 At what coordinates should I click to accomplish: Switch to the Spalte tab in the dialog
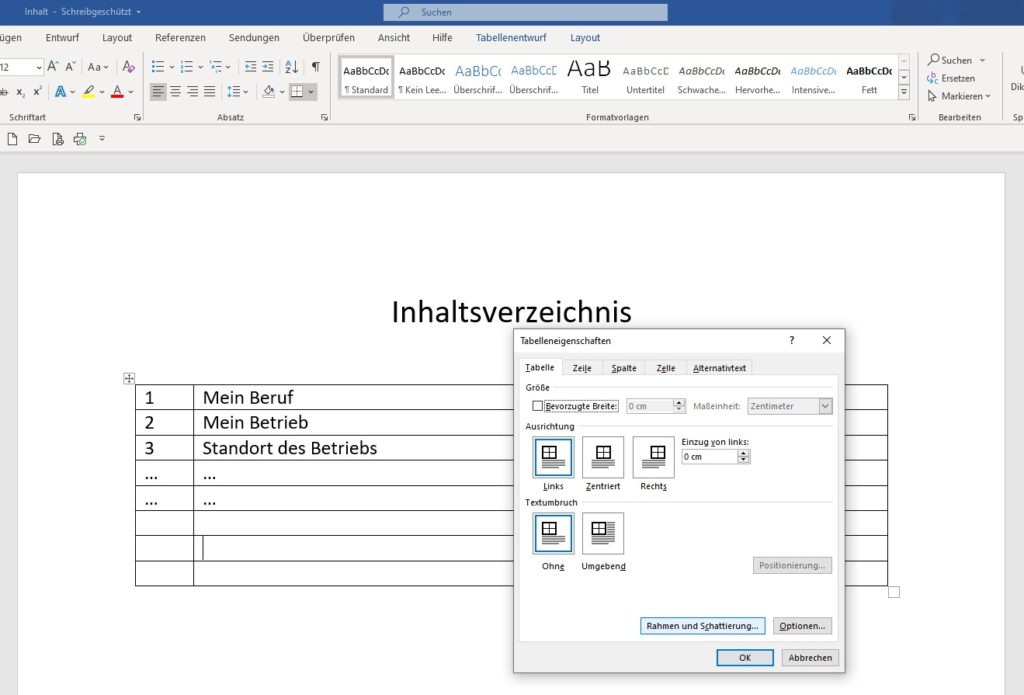pyautogui.click(x=624, y=368)
